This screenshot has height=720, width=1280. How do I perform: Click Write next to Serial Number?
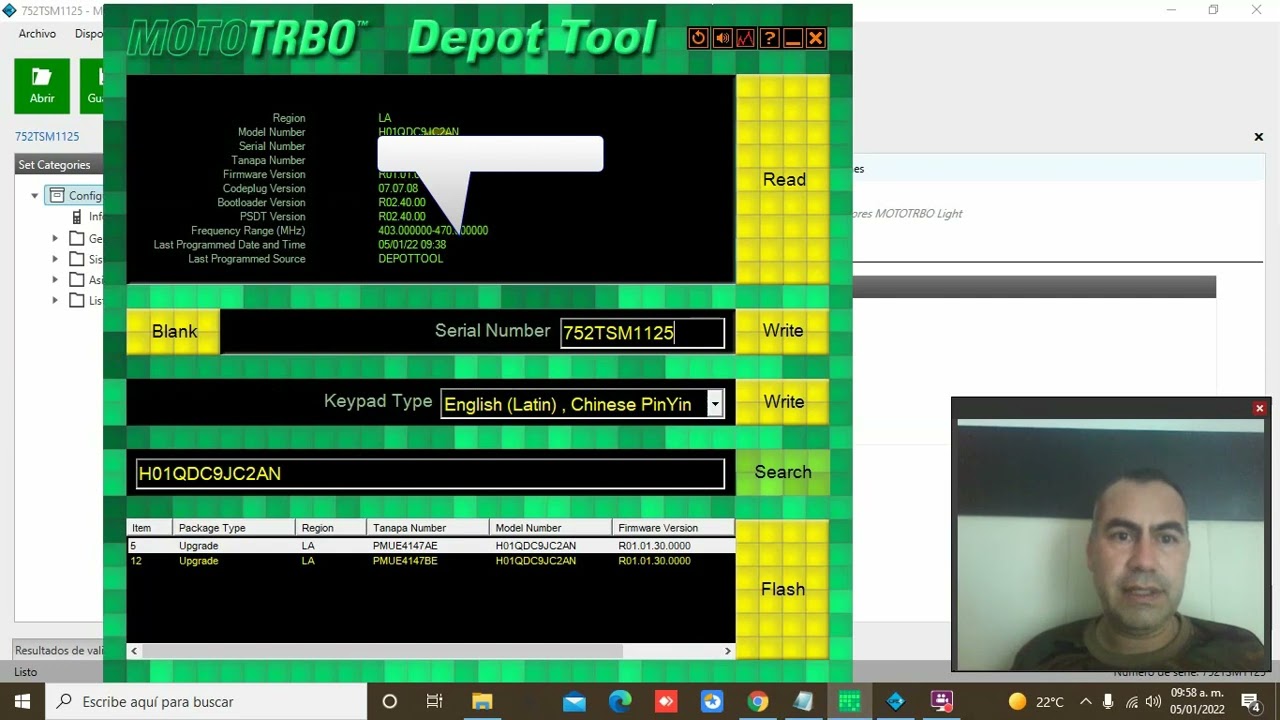coord(783,331)
